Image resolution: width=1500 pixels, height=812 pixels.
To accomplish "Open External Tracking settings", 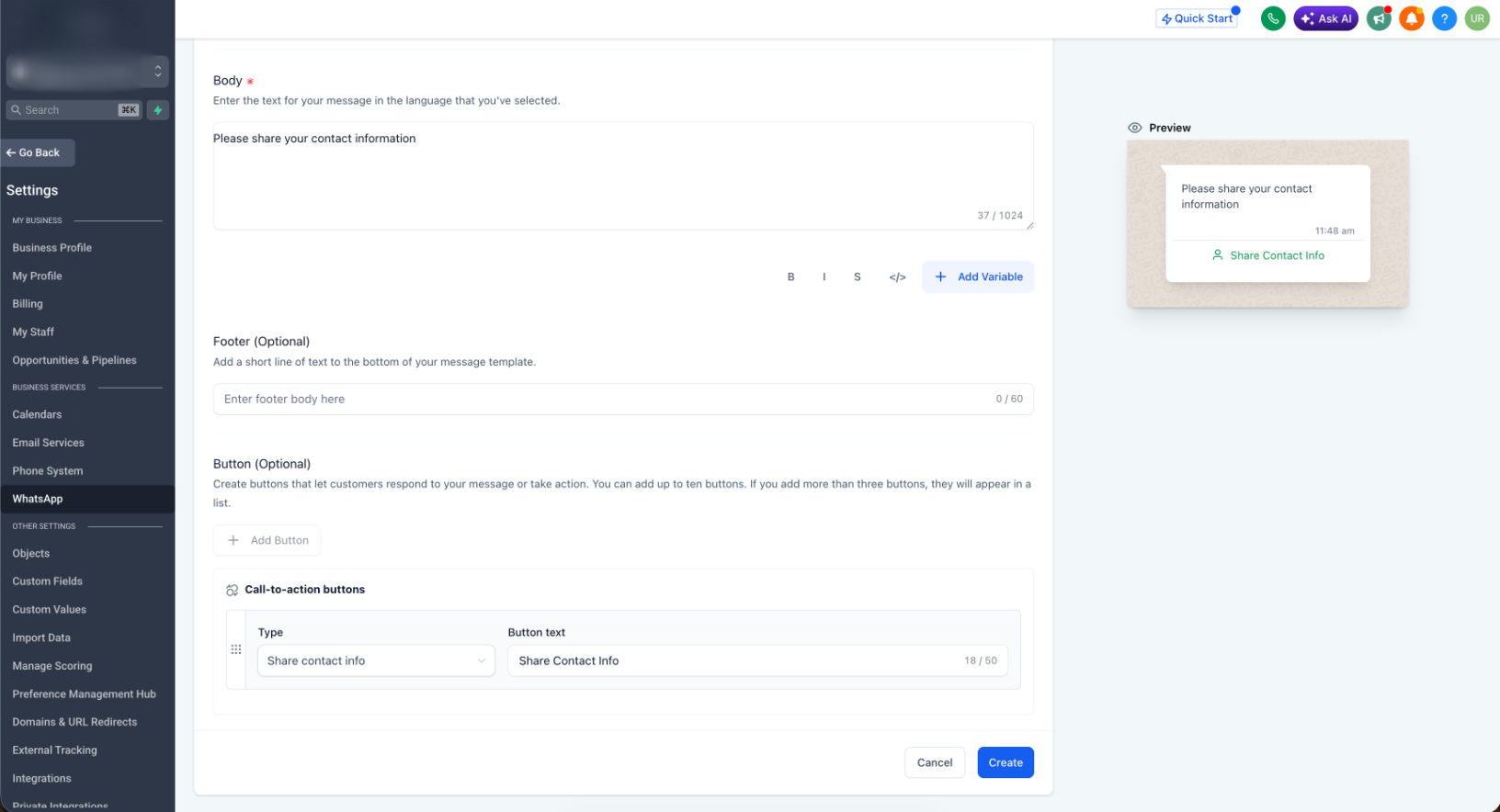I will point(55,750).
